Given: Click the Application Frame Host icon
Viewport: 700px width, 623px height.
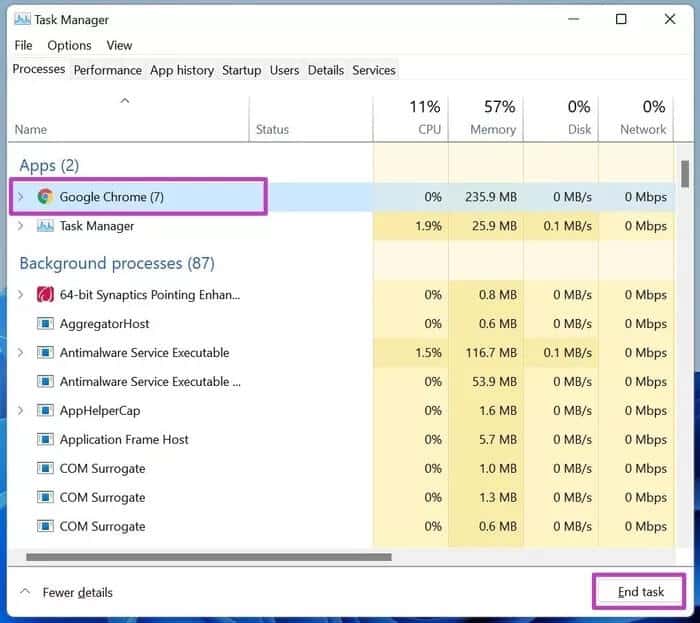Looking at the screenshot, I should [45, 440].
